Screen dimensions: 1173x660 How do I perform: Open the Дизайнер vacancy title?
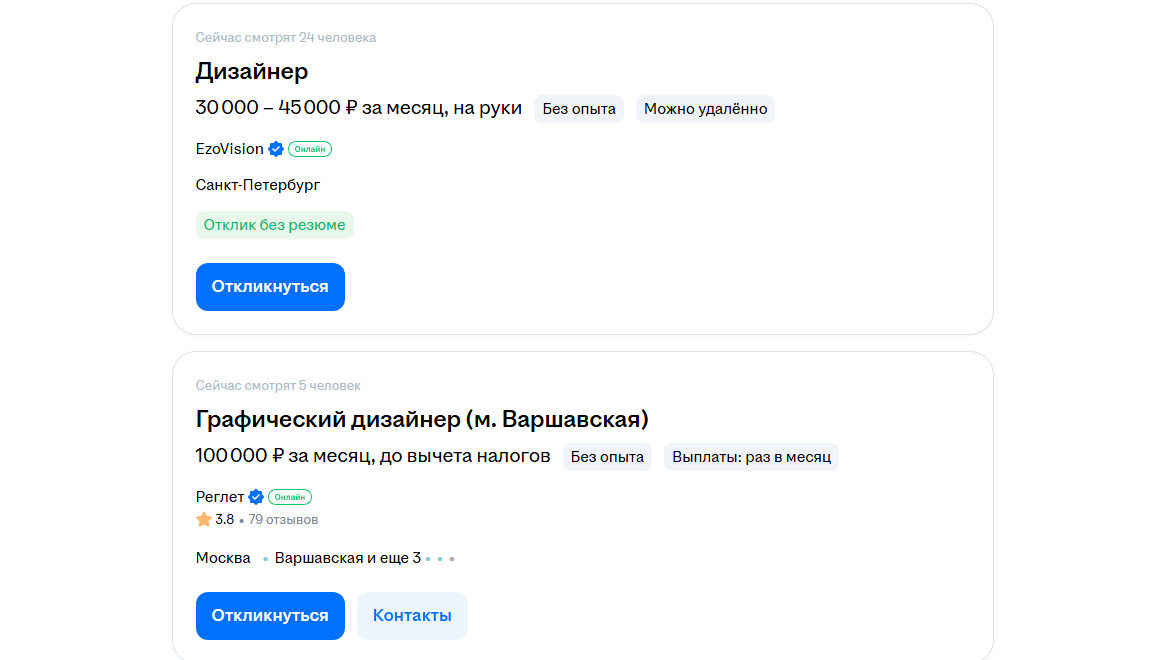[x=252, y=71]
